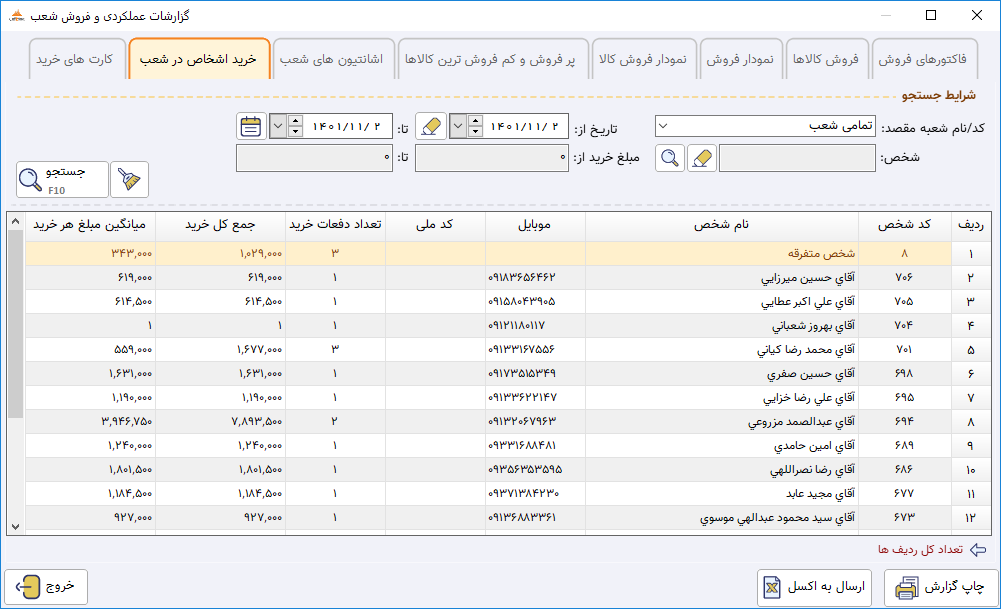Click the 'تعداد کل ردیف ها' link
This screenshot has width=1001, height=609.
click(920, 550)
